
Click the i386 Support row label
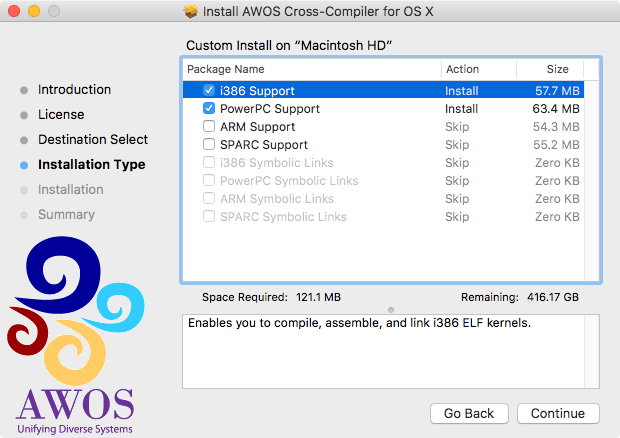coord(257,91)
